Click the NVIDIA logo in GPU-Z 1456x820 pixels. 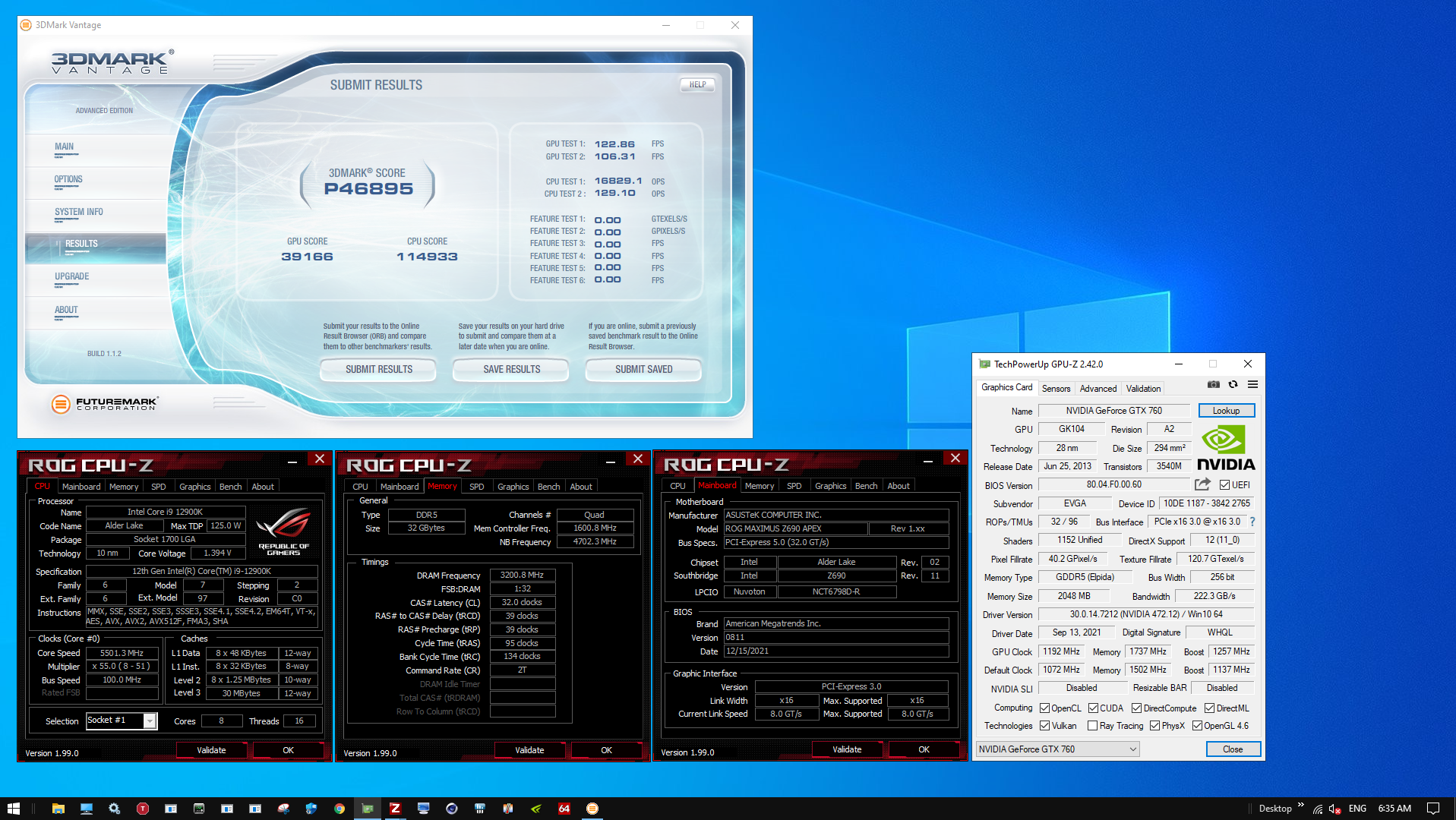point(1226,448)
